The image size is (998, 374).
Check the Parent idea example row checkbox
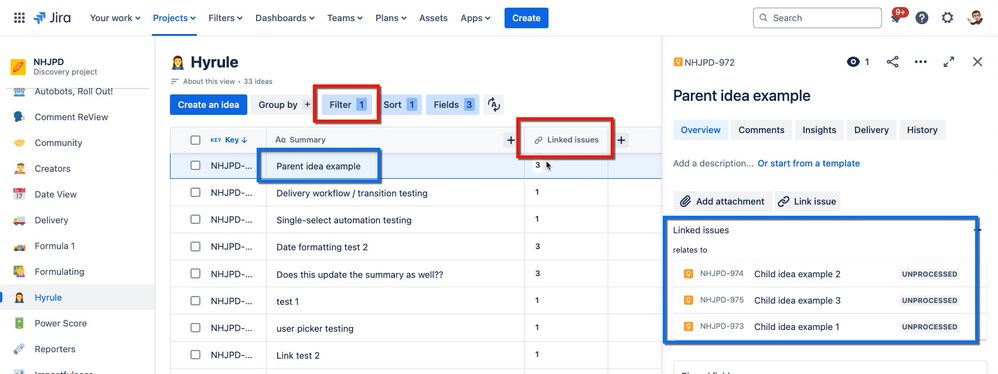pos(195,166)
